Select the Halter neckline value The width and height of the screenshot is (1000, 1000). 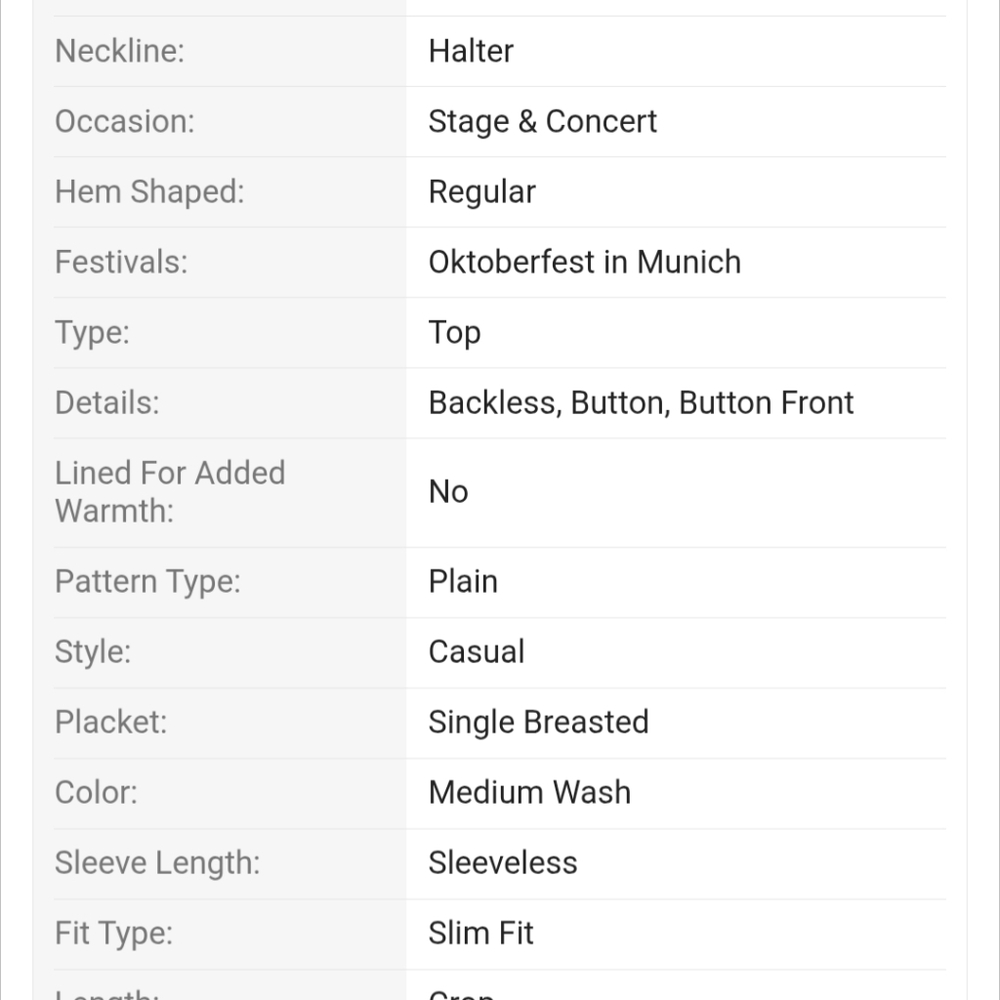pyautogui.click(x=471, y=51)
